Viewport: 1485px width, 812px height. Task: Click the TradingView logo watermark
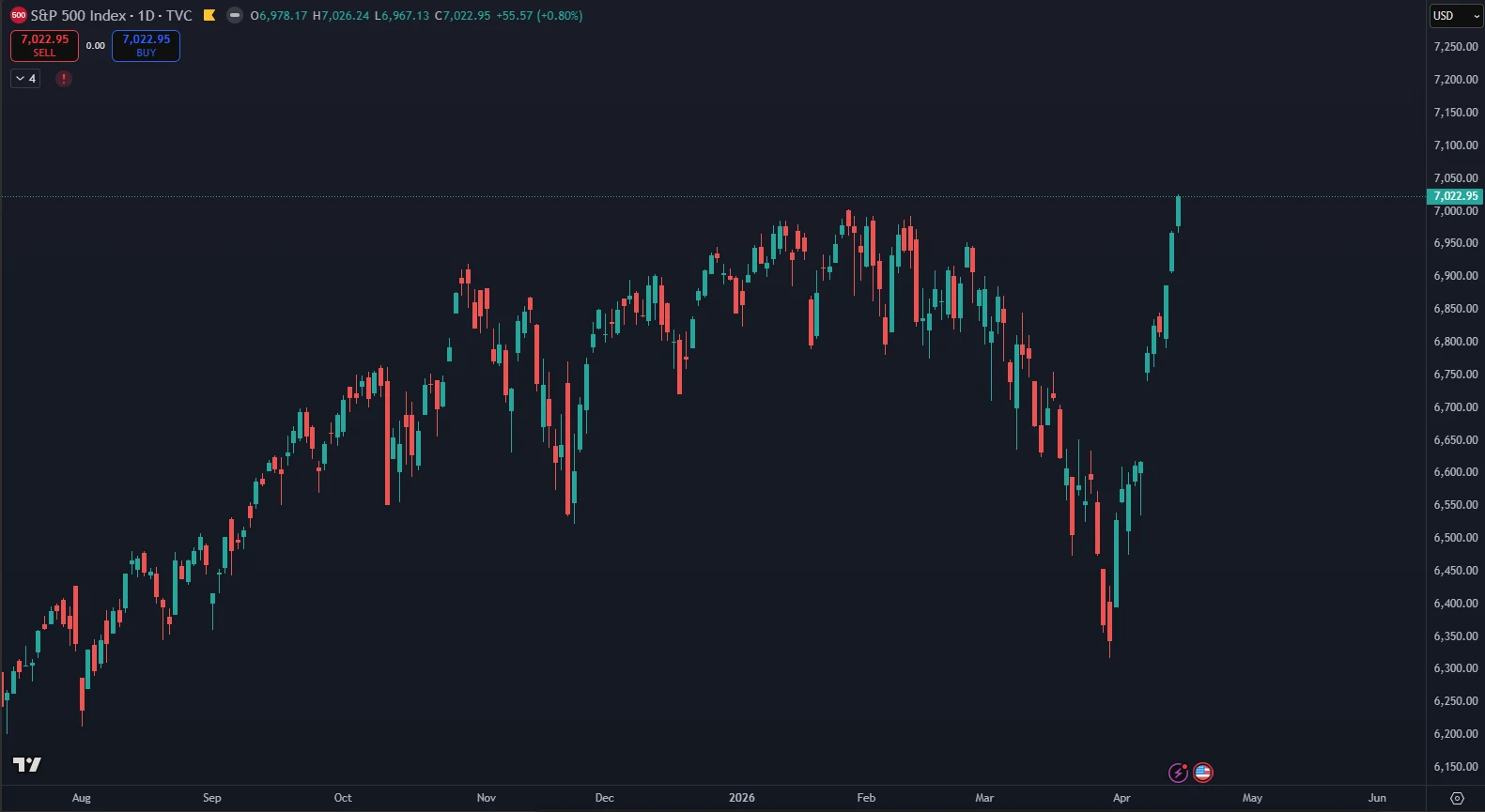tap(27, 764)
